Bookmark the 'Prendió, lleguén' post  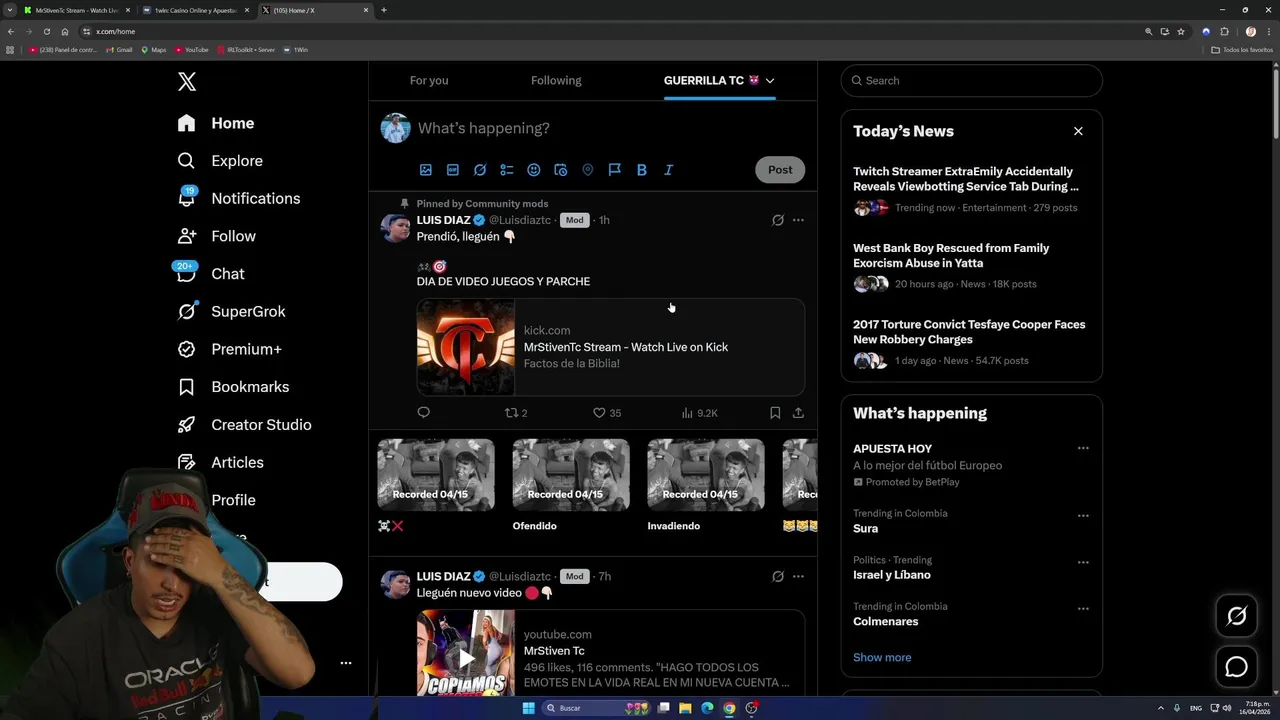pos(775,412)
